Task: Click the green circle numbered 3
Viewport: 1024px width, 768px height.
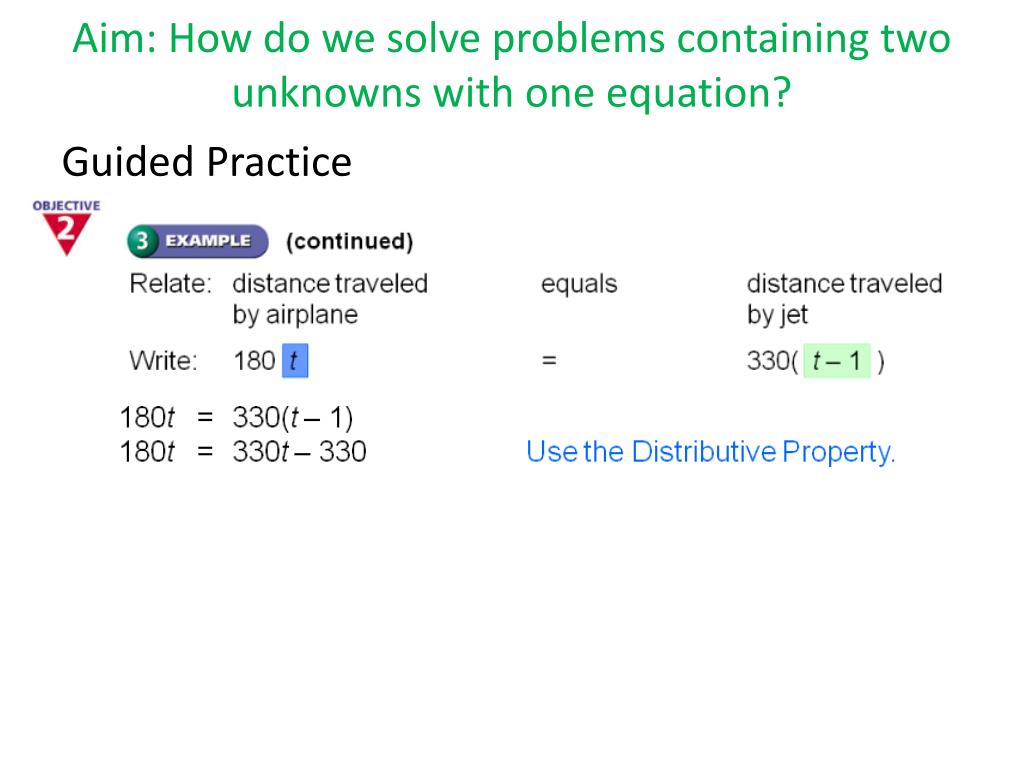Action: point(142,241)
